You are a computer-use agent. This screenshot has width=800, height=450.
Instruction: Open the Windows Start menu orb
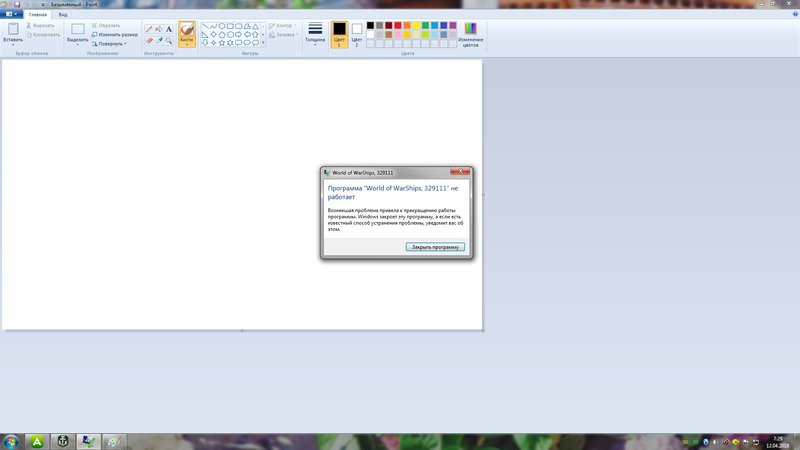(11, 442)
